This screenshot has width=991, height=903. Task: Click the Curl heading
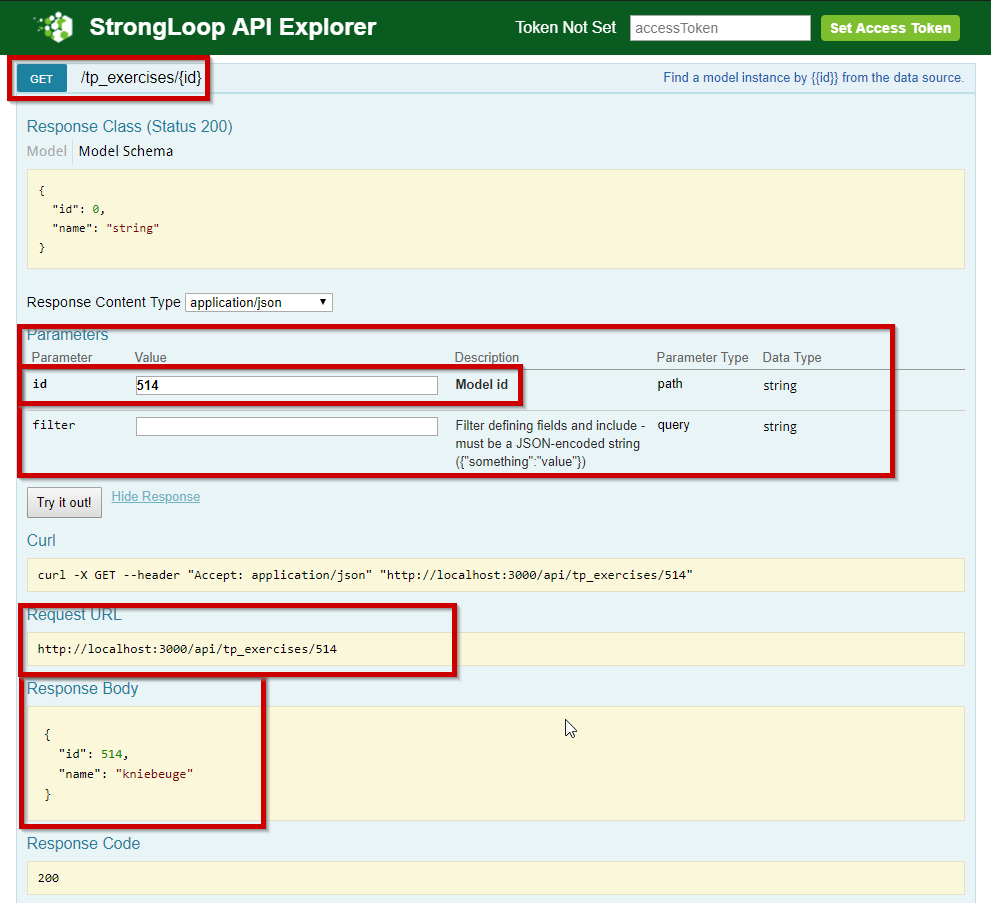coord(41,540)
